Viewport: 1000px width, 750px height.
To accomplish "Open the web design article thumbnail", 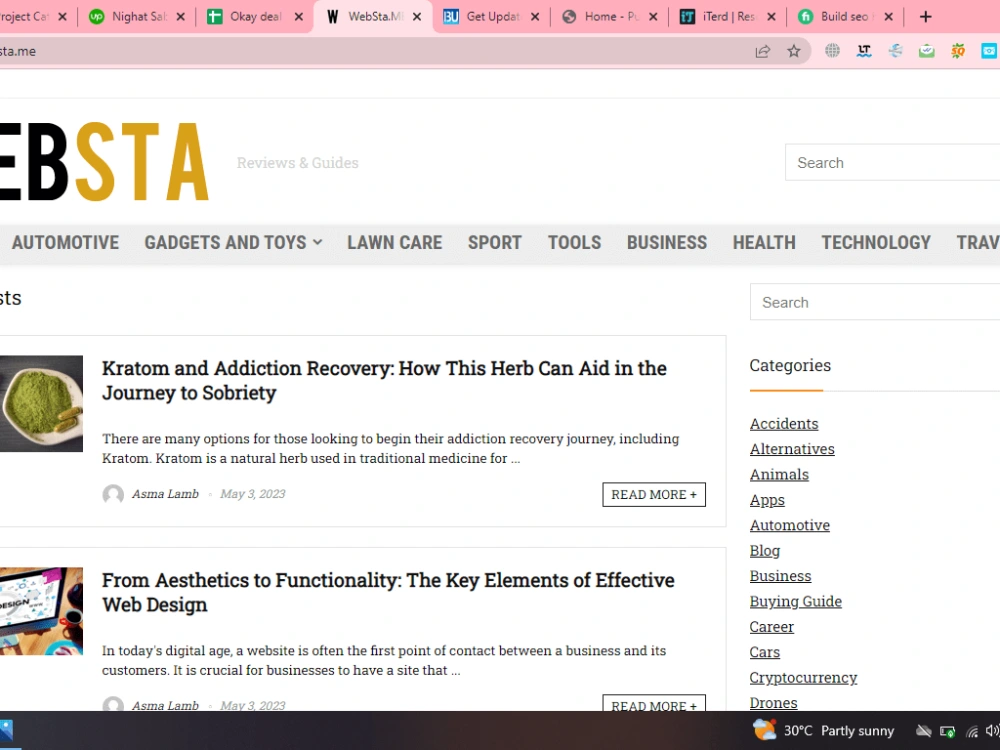I will (x=41, y=611).
